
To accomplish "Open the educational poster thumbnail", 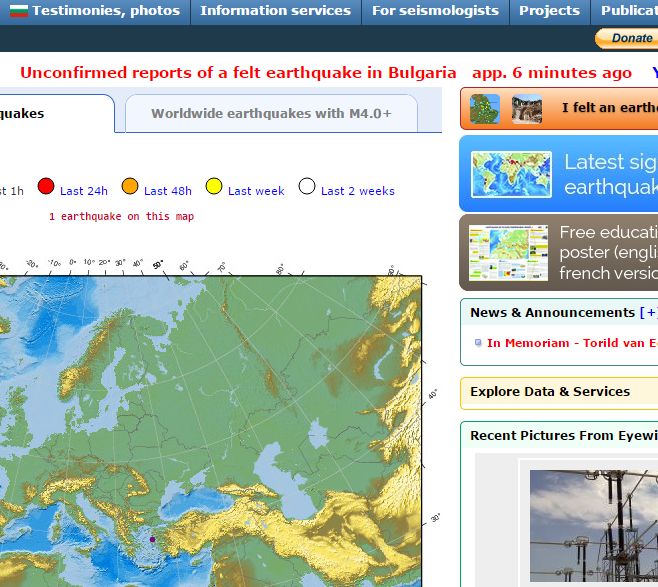I will pos(508,253).
